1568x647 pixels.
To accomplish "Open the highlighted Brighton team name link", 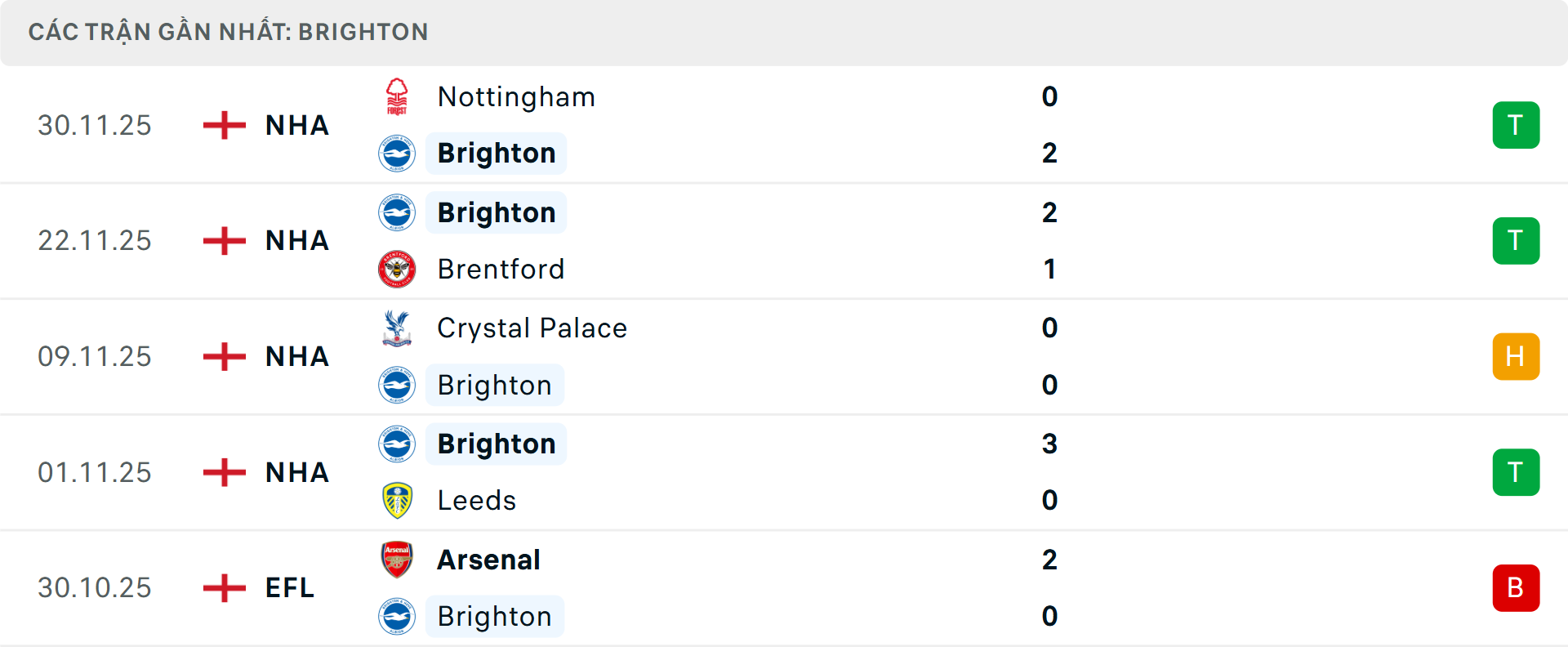I will [x=495, y=153].
